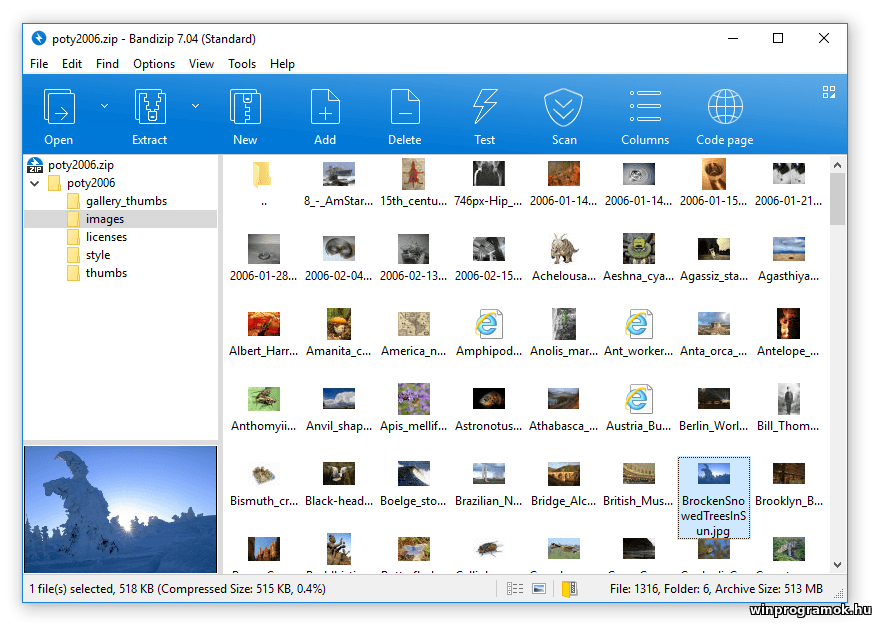Open the Options menu
The width and height of the screenshot is (882, 628).
click(x=154, y=64)
